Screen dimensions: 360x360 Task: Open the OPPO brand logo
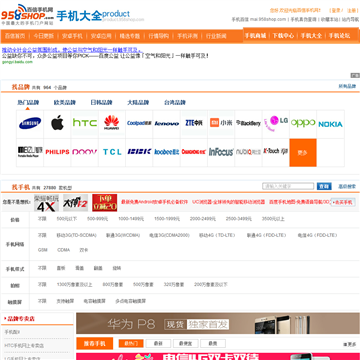point(303,123)
